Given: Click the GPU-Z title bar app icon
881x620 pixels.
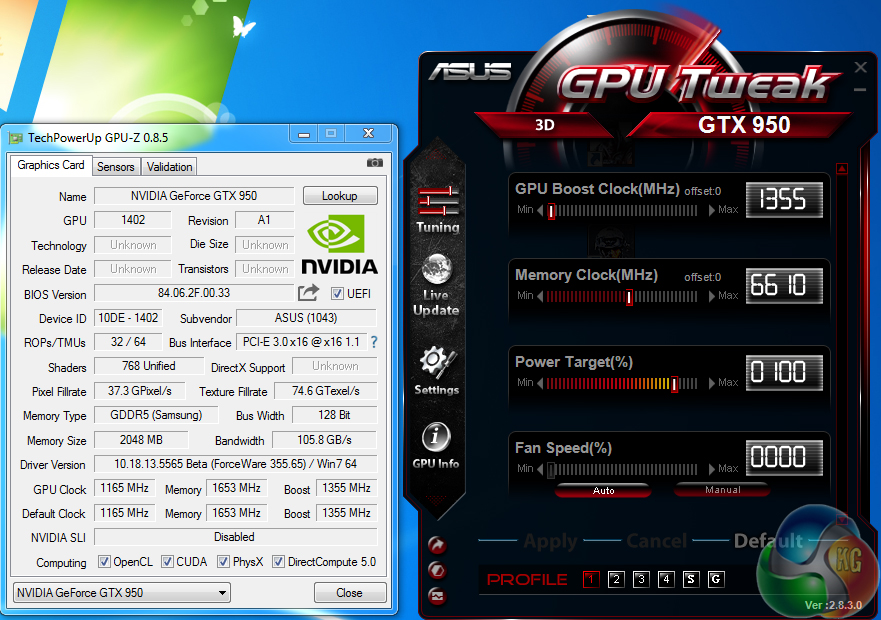Looking at the screenshot, I should coord(16,138).
